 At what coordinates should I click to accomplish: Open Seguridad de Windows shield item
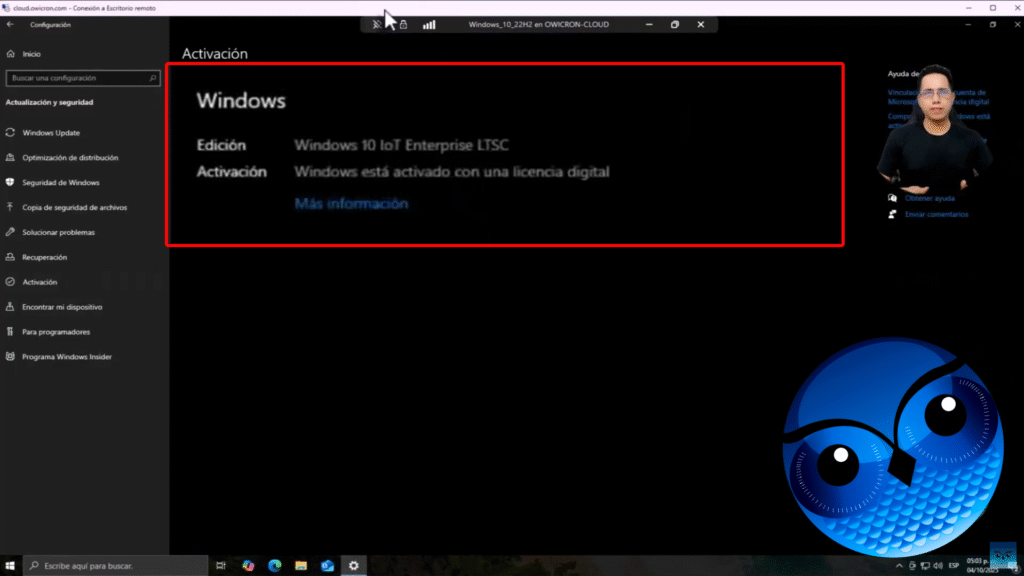pos(60,183)
